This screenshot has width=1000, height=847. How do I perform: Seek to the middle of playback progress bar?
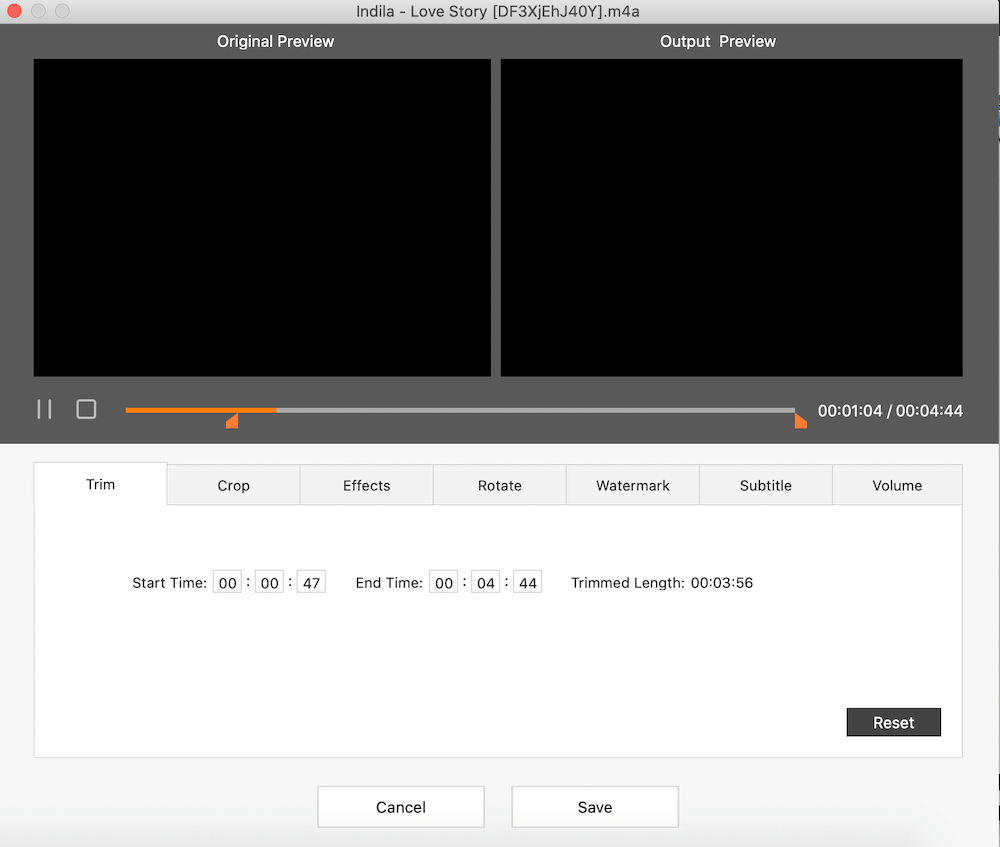pos(460,410)
